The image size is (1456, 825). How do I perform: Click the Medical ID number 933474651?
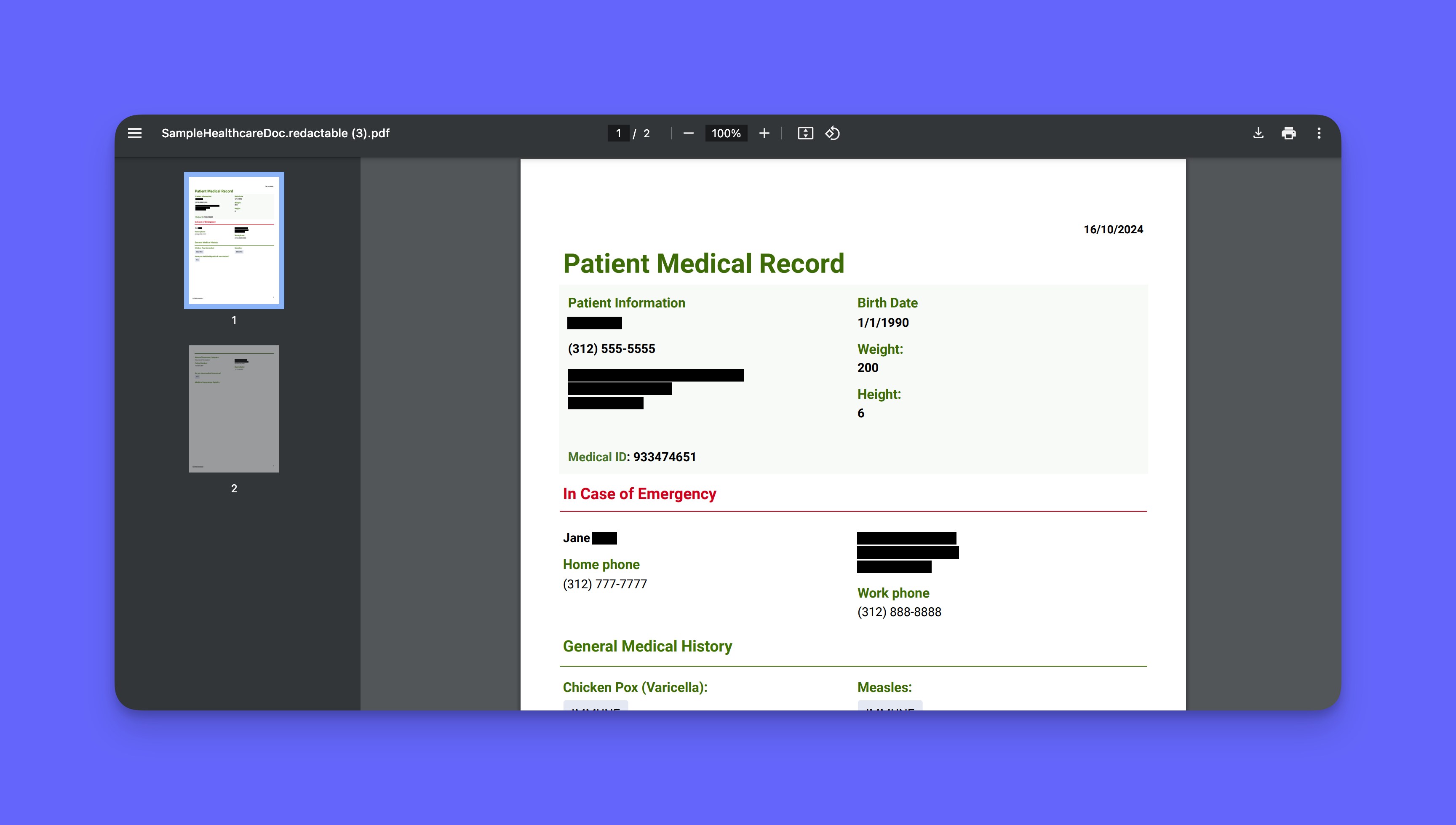coord(664,457)
